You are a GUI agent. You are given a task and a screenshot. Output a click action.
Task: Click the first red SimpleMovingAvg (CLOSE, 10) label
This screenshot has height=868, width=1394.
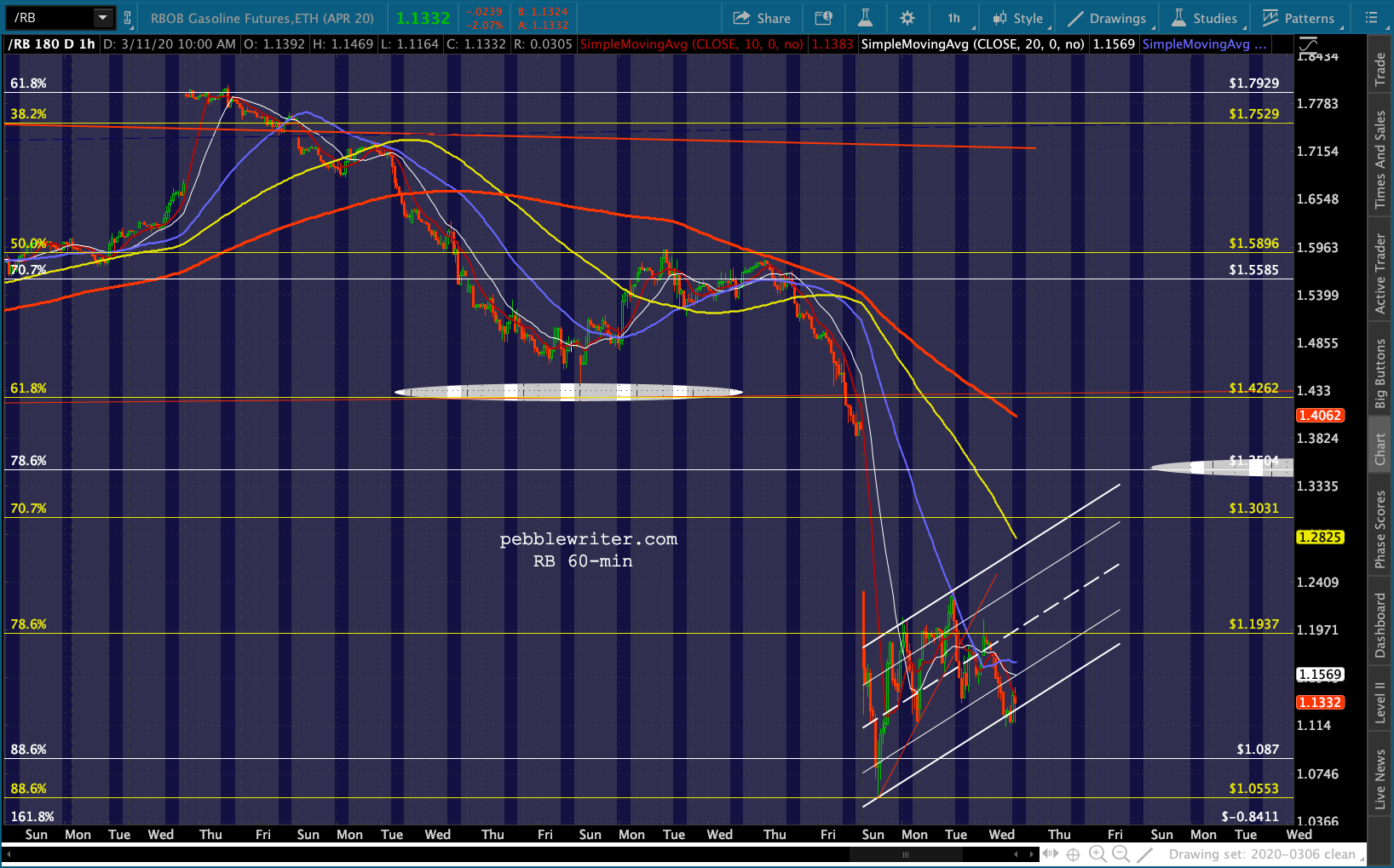pos(691,44)
